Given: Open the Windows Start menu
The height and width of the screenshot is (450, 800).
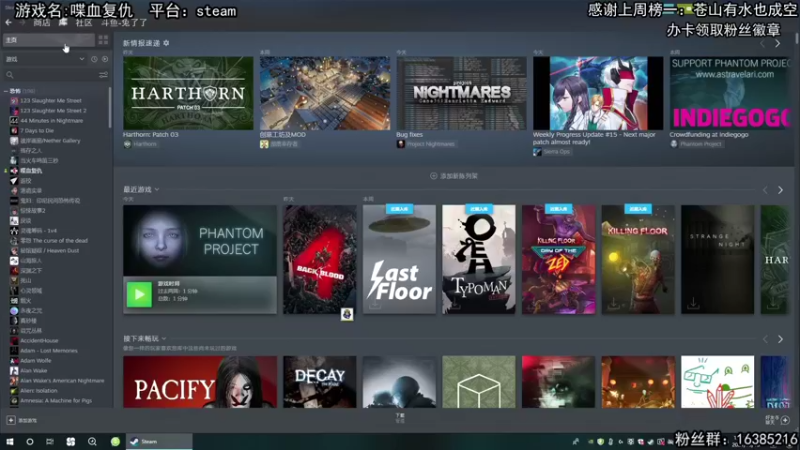Looking at the screenshot, I should (x=10, y=441).
